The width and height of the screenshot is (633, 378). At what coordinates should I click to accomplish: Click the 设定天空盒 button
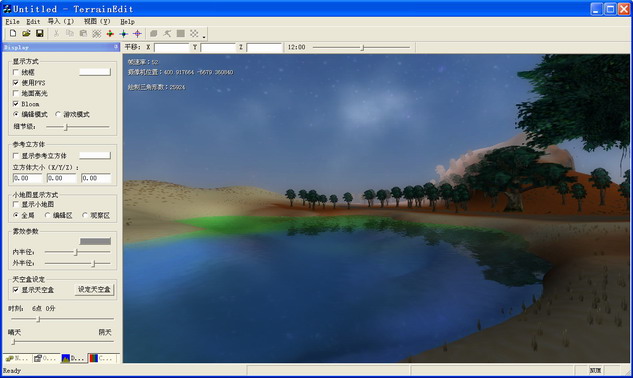[94, 290]
